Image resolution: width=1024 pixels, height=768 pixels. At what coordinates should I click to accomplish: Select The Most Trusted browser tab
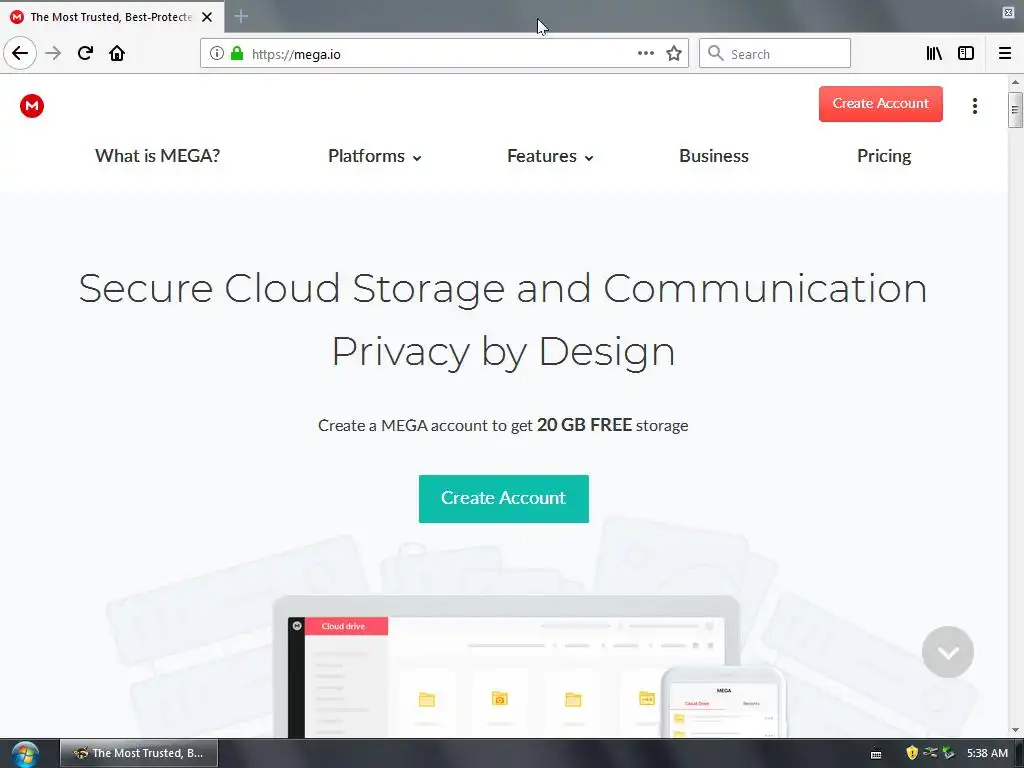click(x=112, y=17)
